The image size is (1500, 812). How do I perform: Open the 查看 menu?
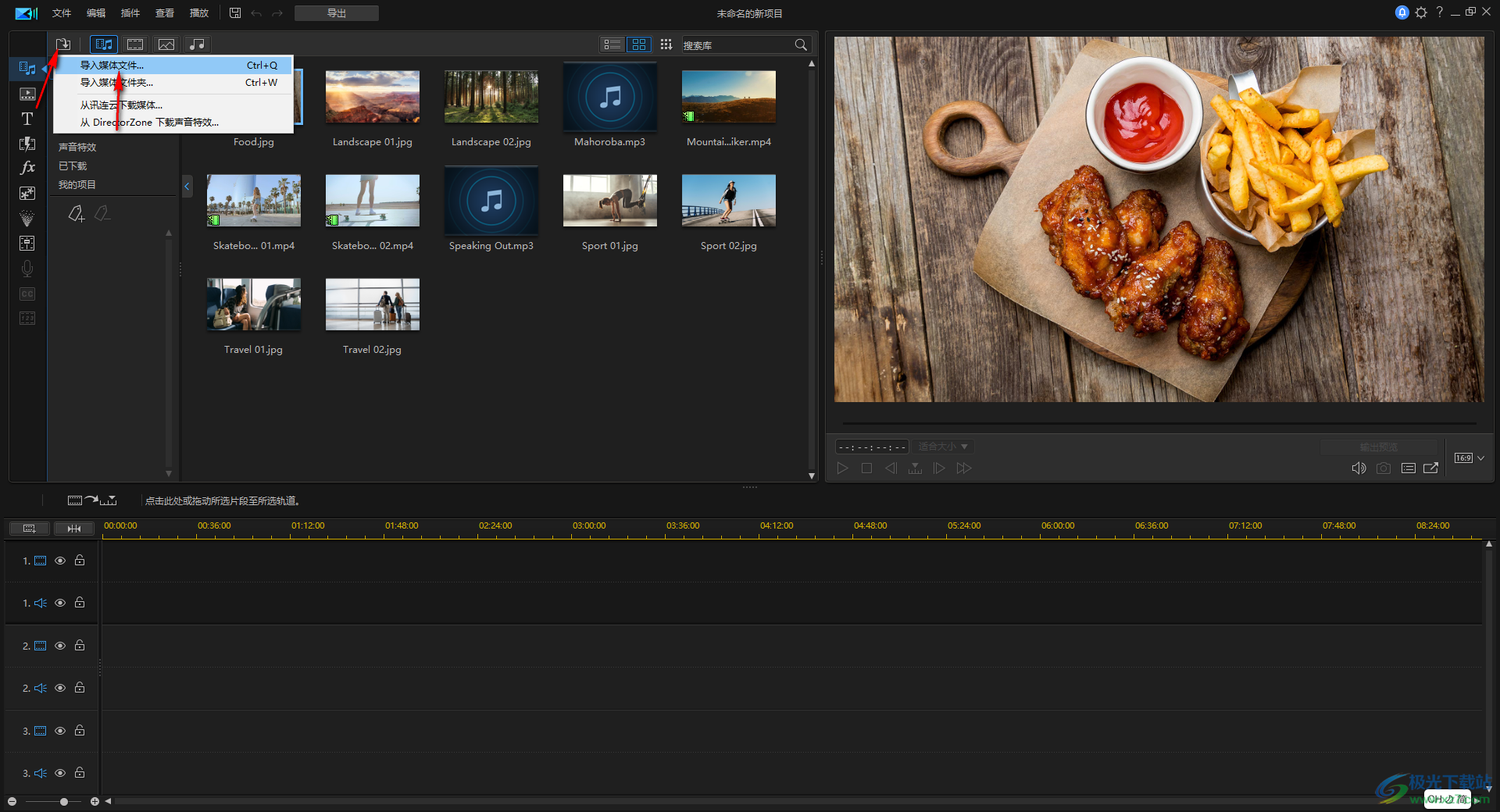(x=165, y=13)
